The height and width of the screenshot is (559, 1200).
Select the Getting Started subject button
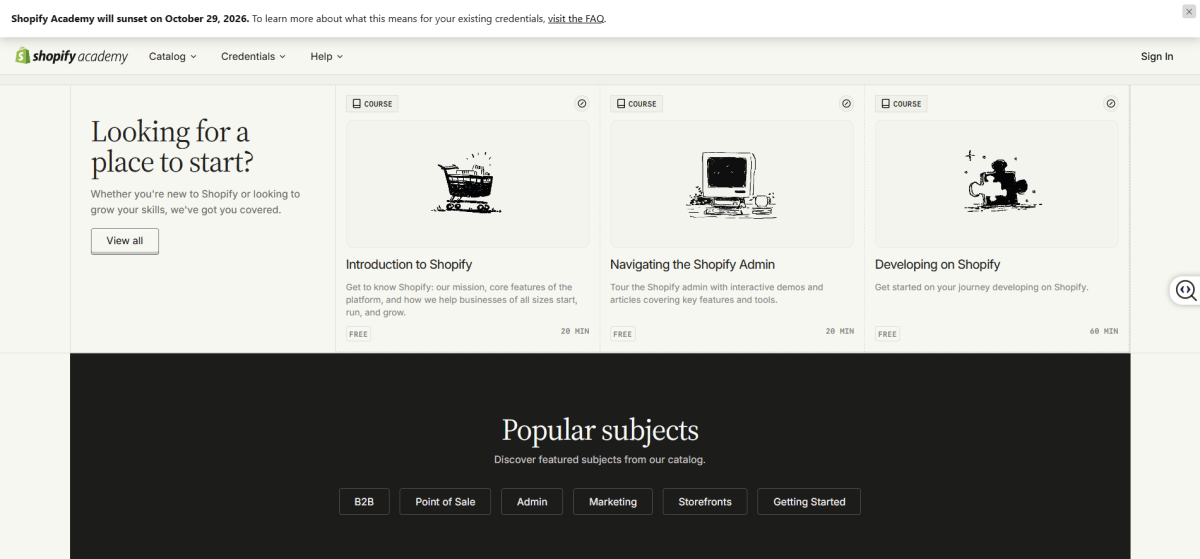coord(809,502)
